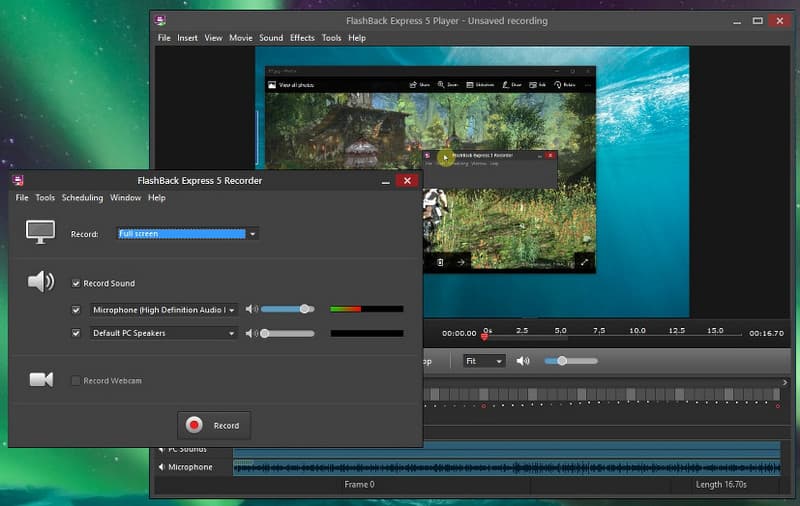Open Recorder Window menu
The image size is (800, 506).
(125, 197)
